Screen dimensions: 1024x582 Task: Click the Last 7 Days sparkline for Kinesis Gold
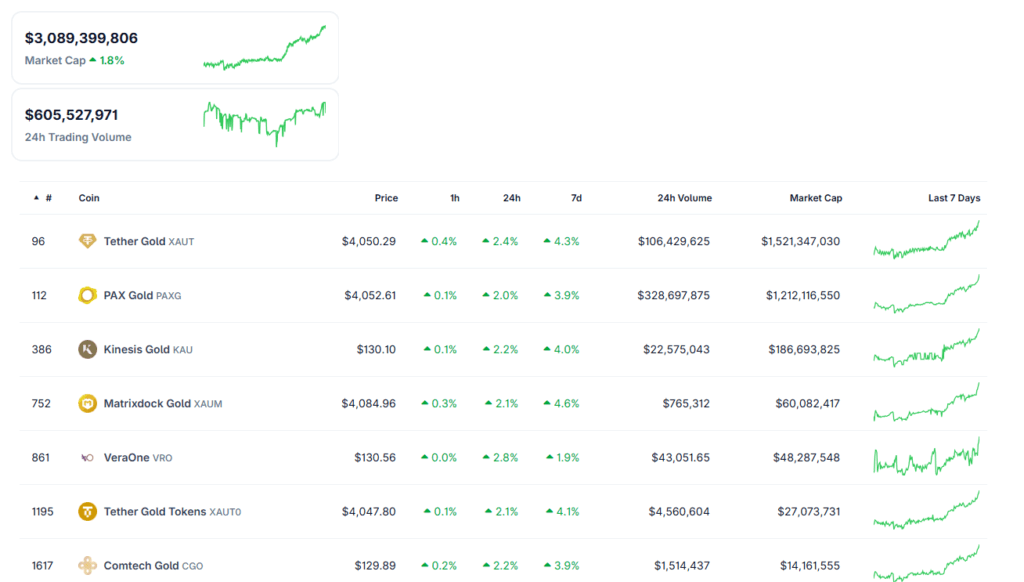[926, 349]
